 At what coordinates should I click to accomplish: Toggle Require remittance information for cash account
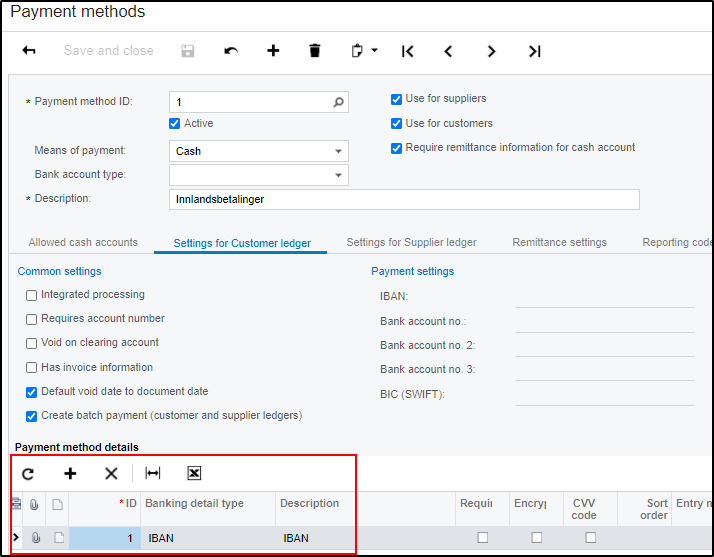tap(397, 148)
